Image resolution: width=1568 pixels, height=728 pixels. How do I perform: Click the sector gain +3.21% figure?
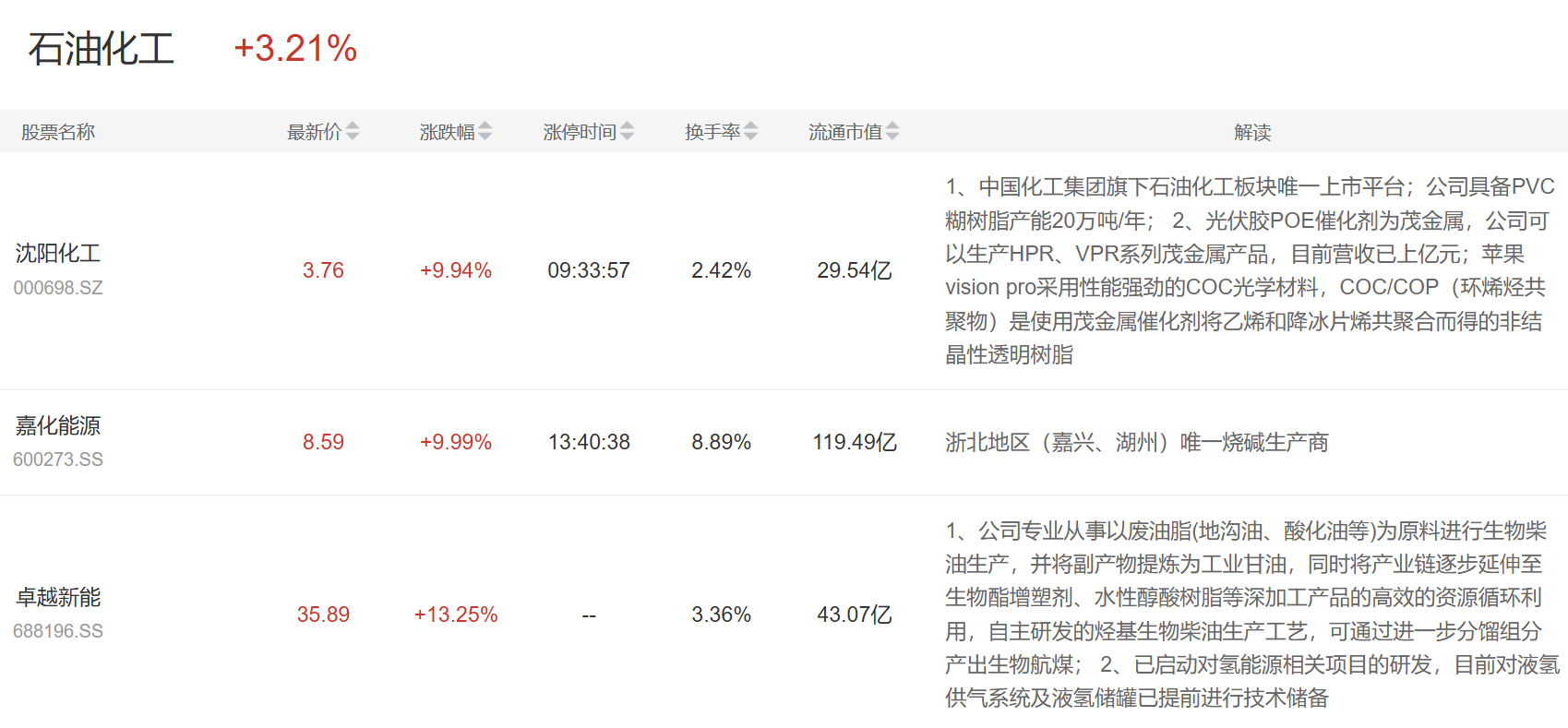295,49
